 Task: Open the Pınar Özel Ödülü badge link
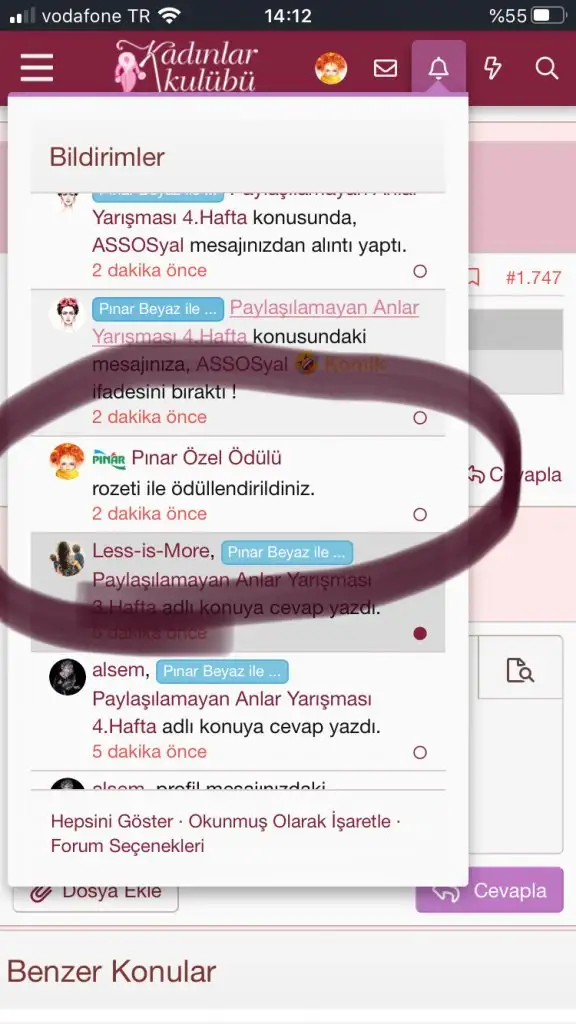coord(206,458)
